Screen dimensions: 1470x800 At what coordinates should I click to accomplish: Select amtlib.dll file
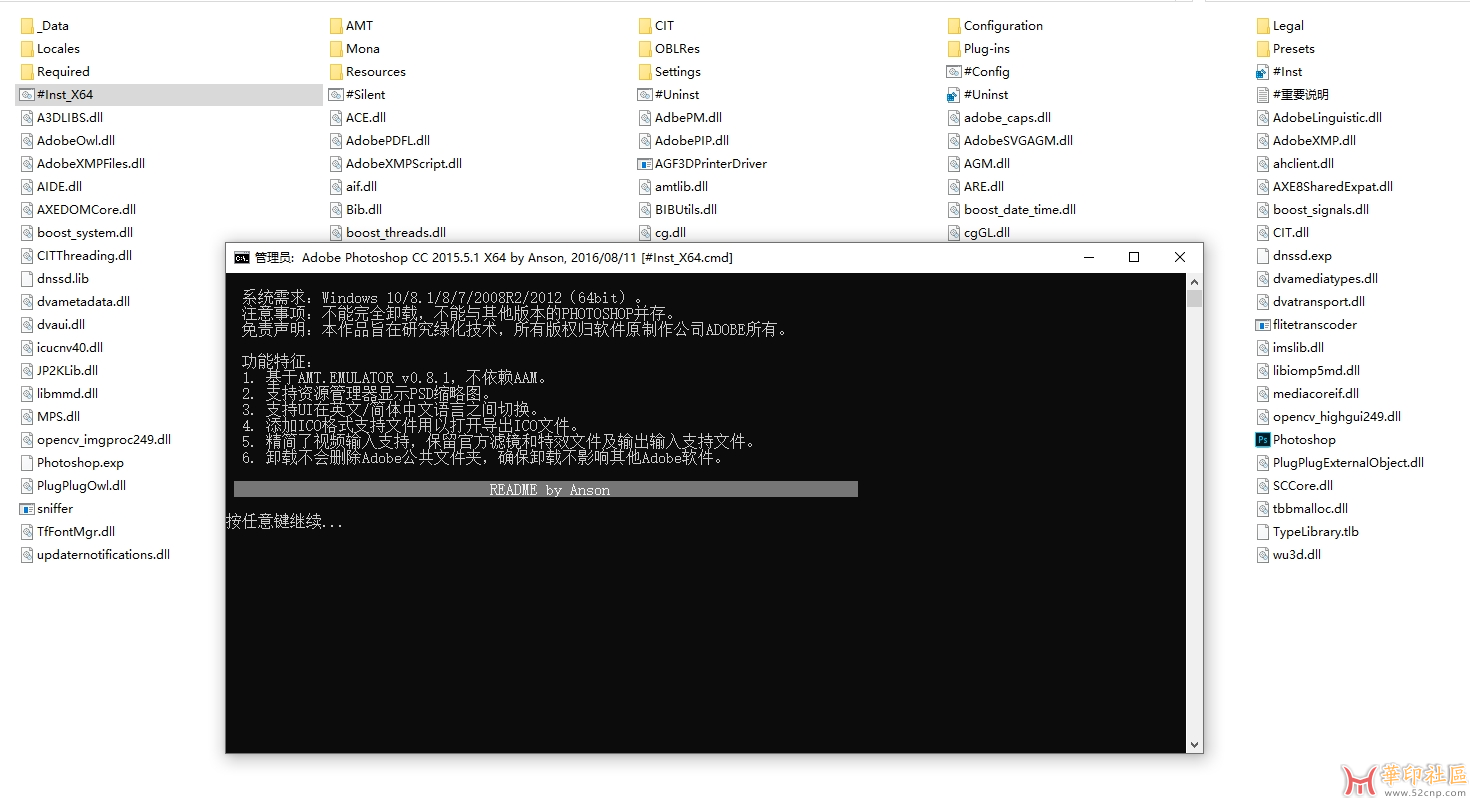point(672,187)
